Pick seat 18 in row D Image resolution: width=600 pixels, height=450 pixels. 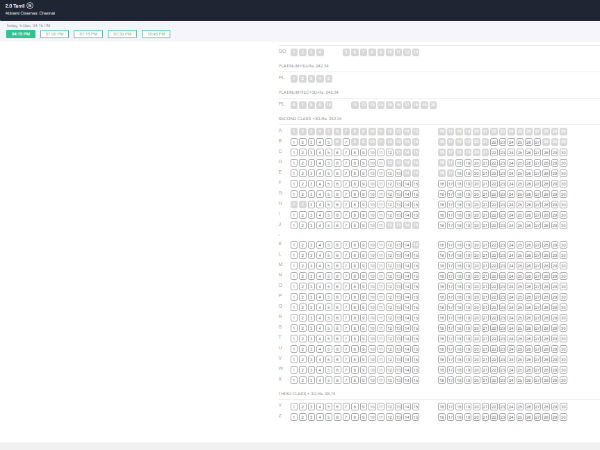point(459,163)
